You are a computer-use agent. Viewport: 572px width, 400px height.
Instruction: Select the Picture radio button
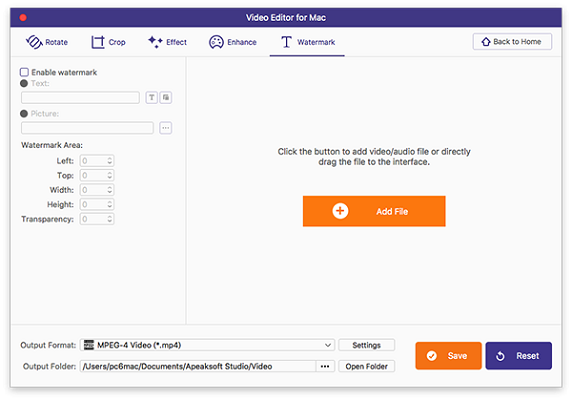coord(24,114)
